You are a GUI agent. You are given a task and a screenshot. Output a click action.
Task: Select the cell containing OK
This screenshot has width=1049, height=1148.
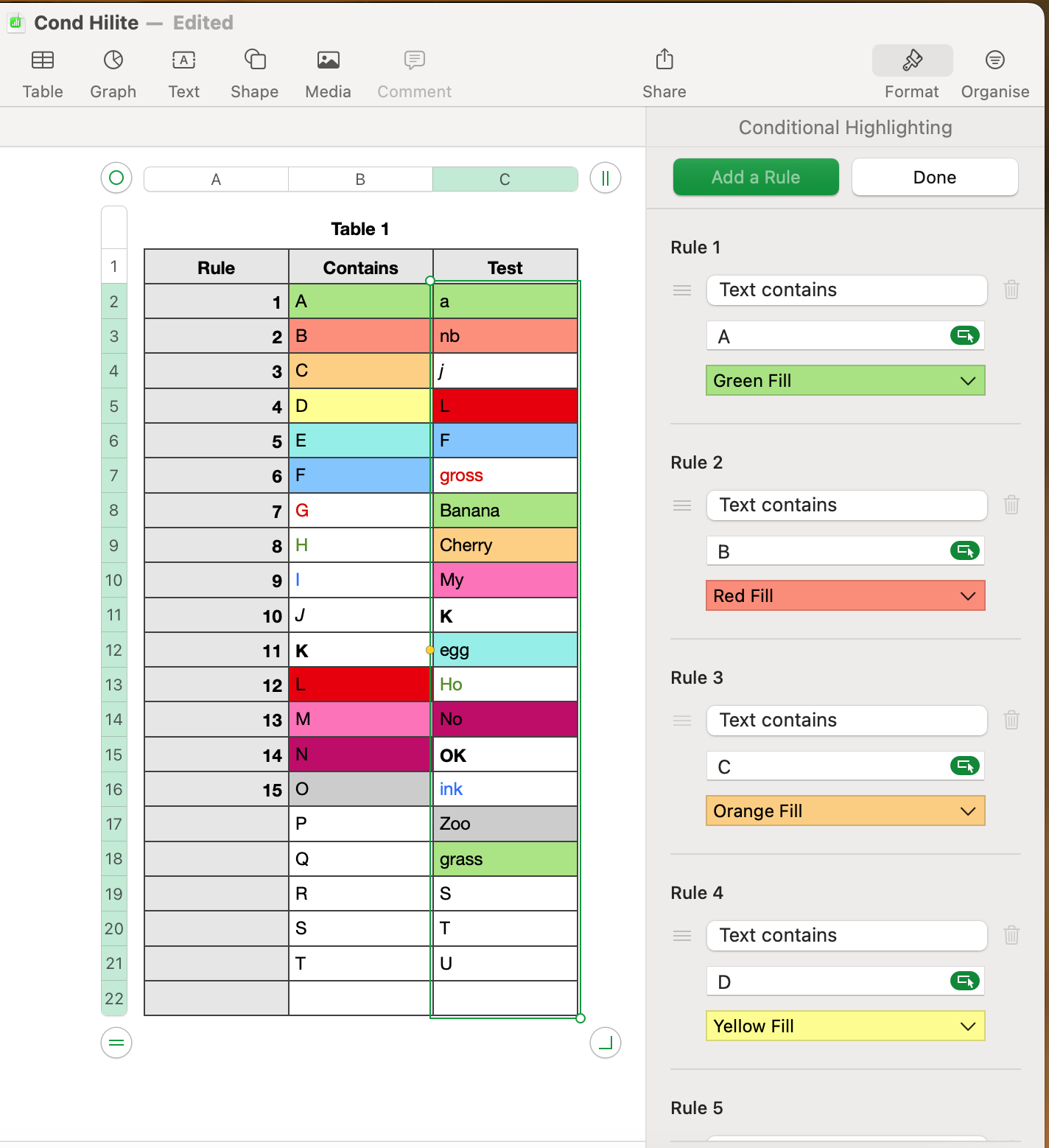coord(505,755)
